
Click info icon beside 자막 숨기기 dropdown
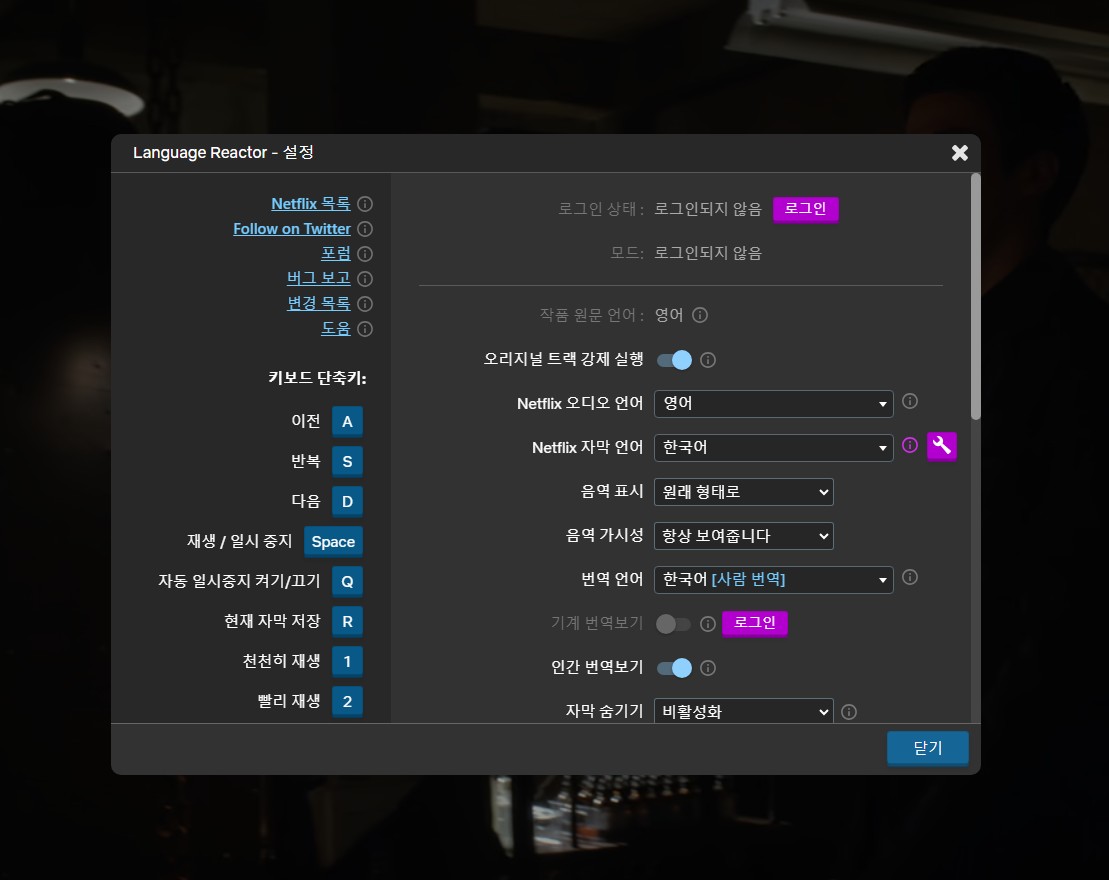849,712
